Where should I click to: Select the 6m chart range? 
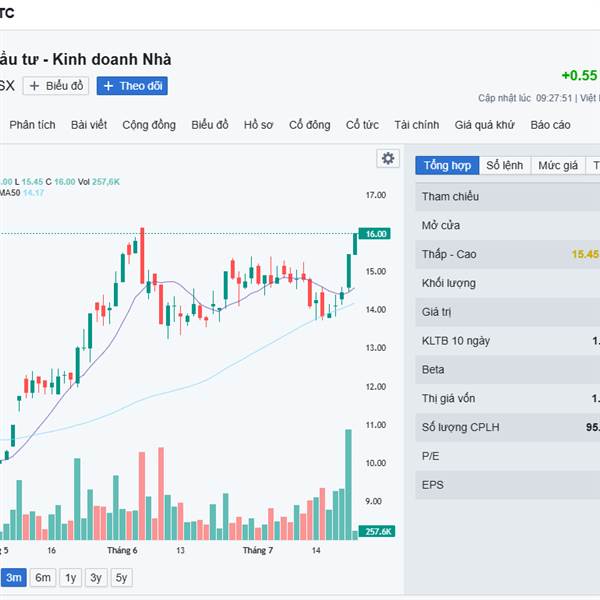coord(43,577)
